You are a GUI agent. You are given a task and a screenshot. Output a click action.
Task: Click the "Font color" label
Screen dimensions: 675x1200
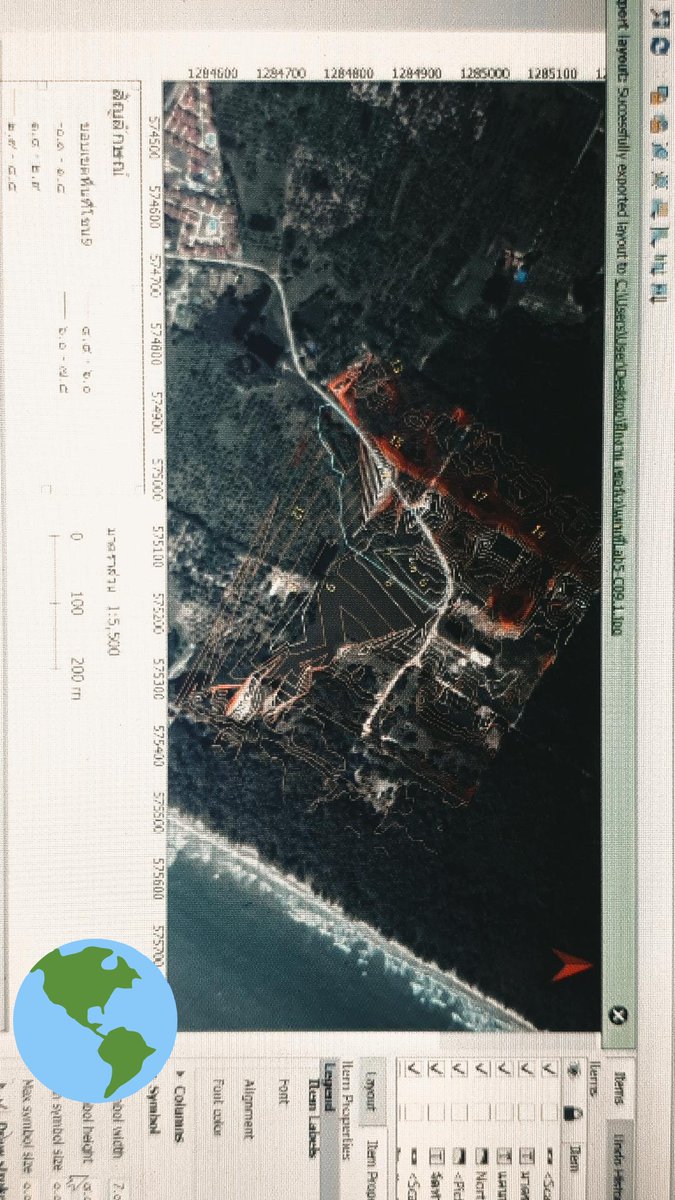tap(217, 1107)
